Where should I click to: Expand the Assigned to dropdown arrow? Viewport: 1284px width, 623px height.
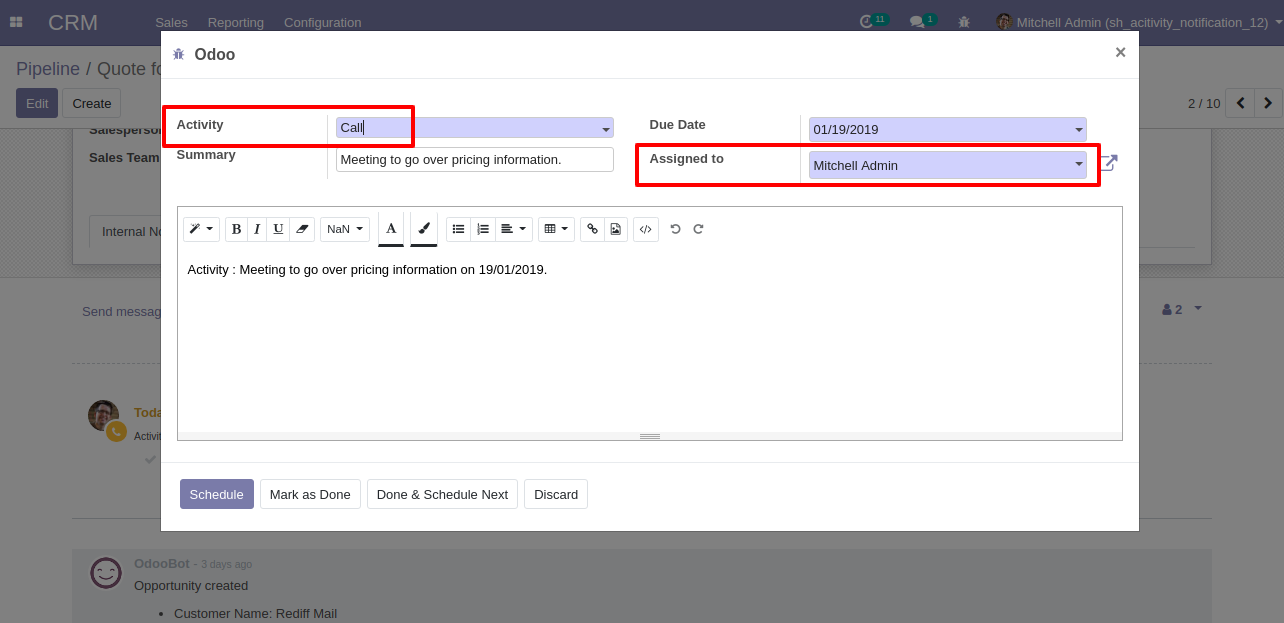coord(1079,165)
